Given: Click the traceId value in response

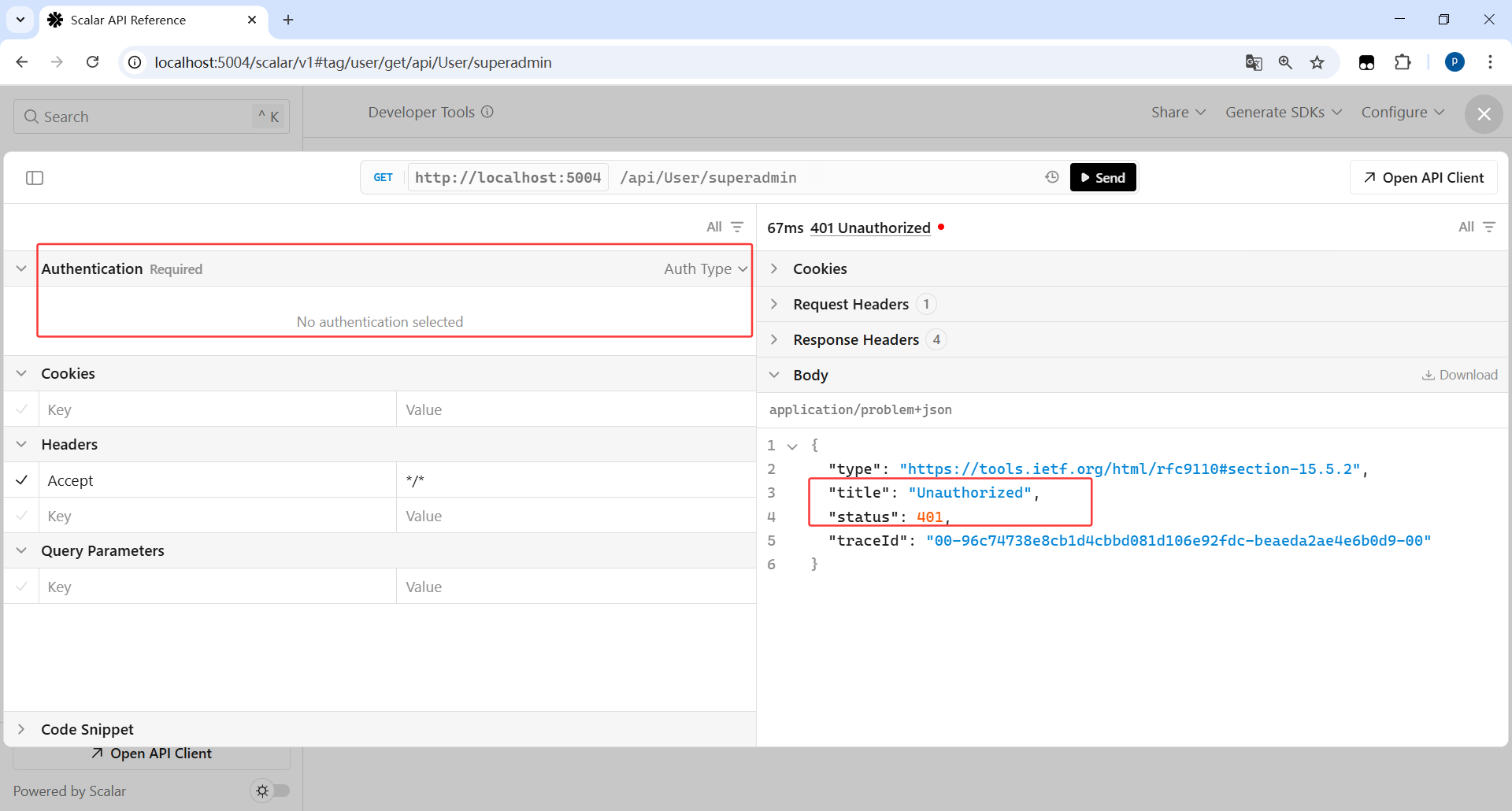Looking at the screenshot, I should click(x=1178, y=540).
